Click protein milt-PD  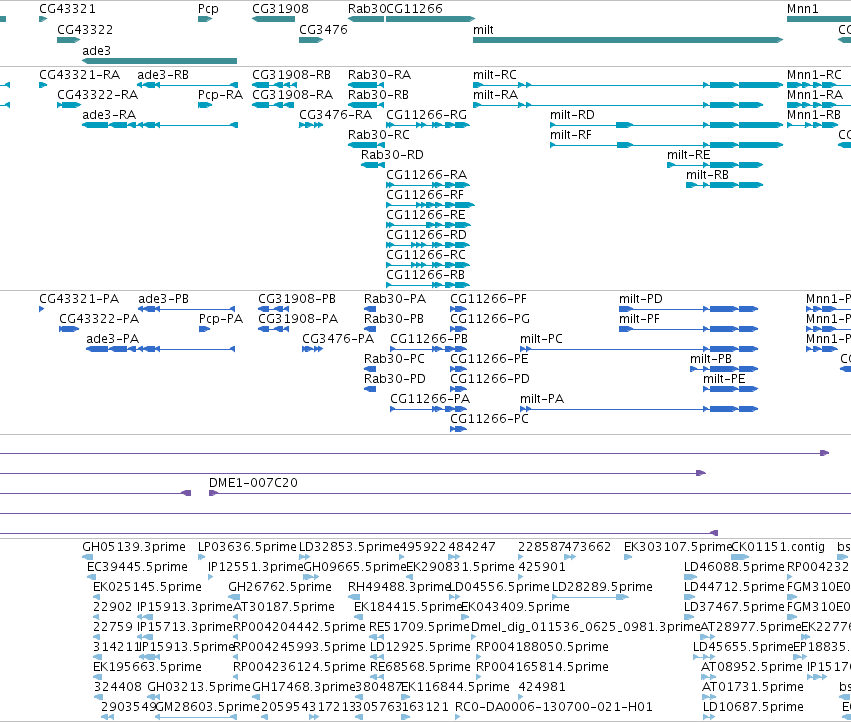click(x=688, y=309)
